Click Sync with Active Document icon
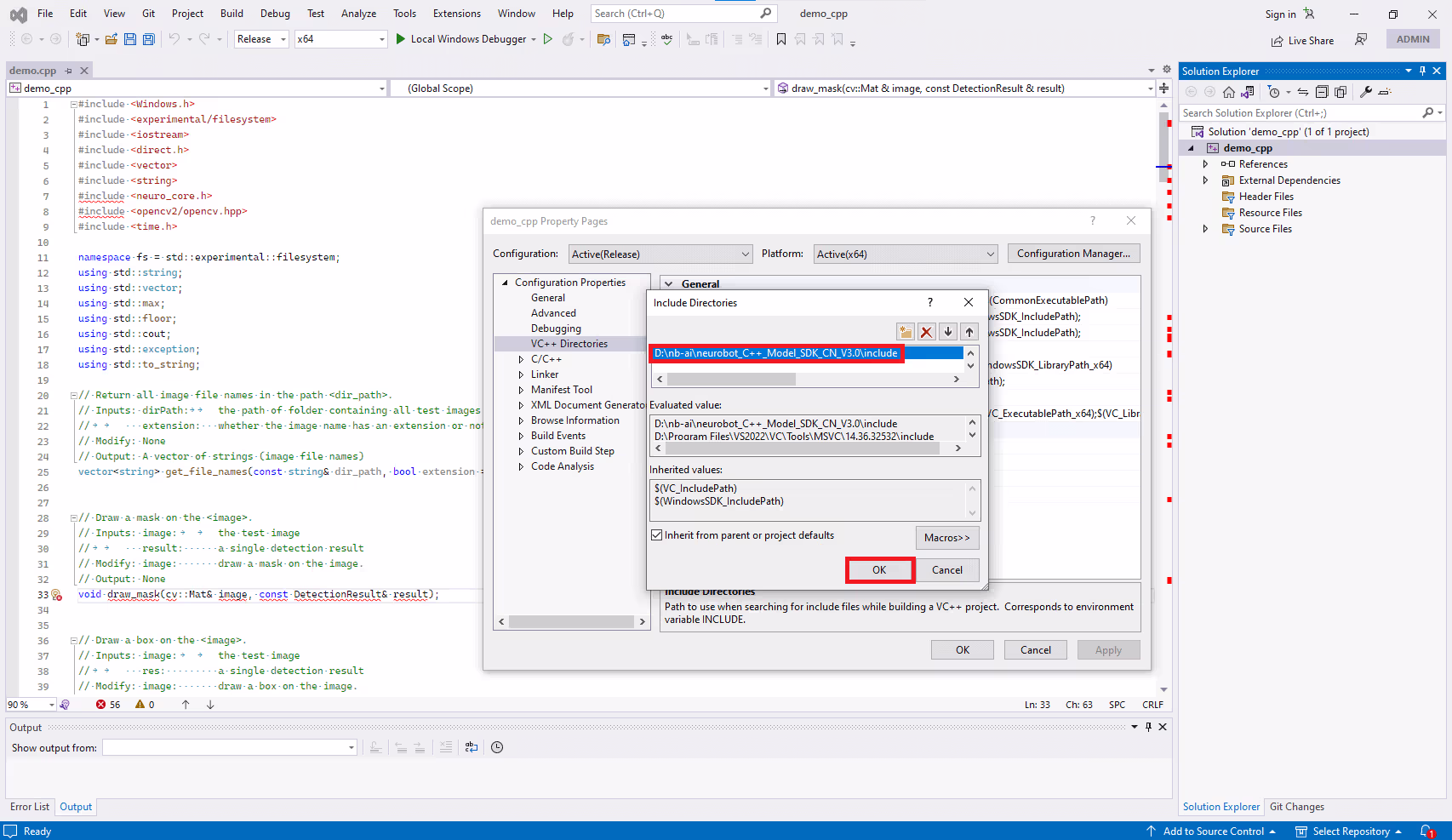 click(x=1303, y=92)
